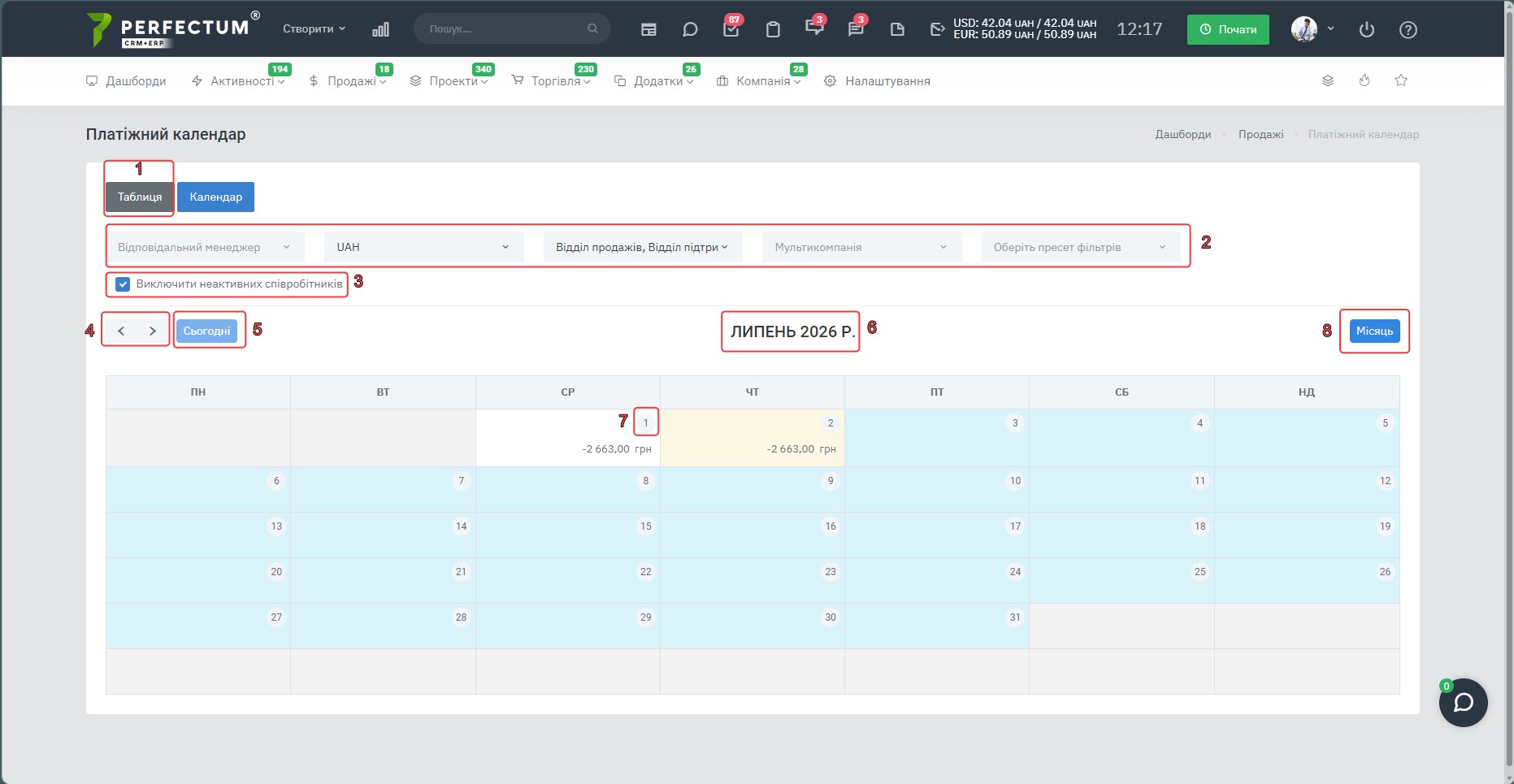The width and height of the screenshot is (1514, 784).
Task: Open the help question mark icon
Action: (x=1408, y=29)
